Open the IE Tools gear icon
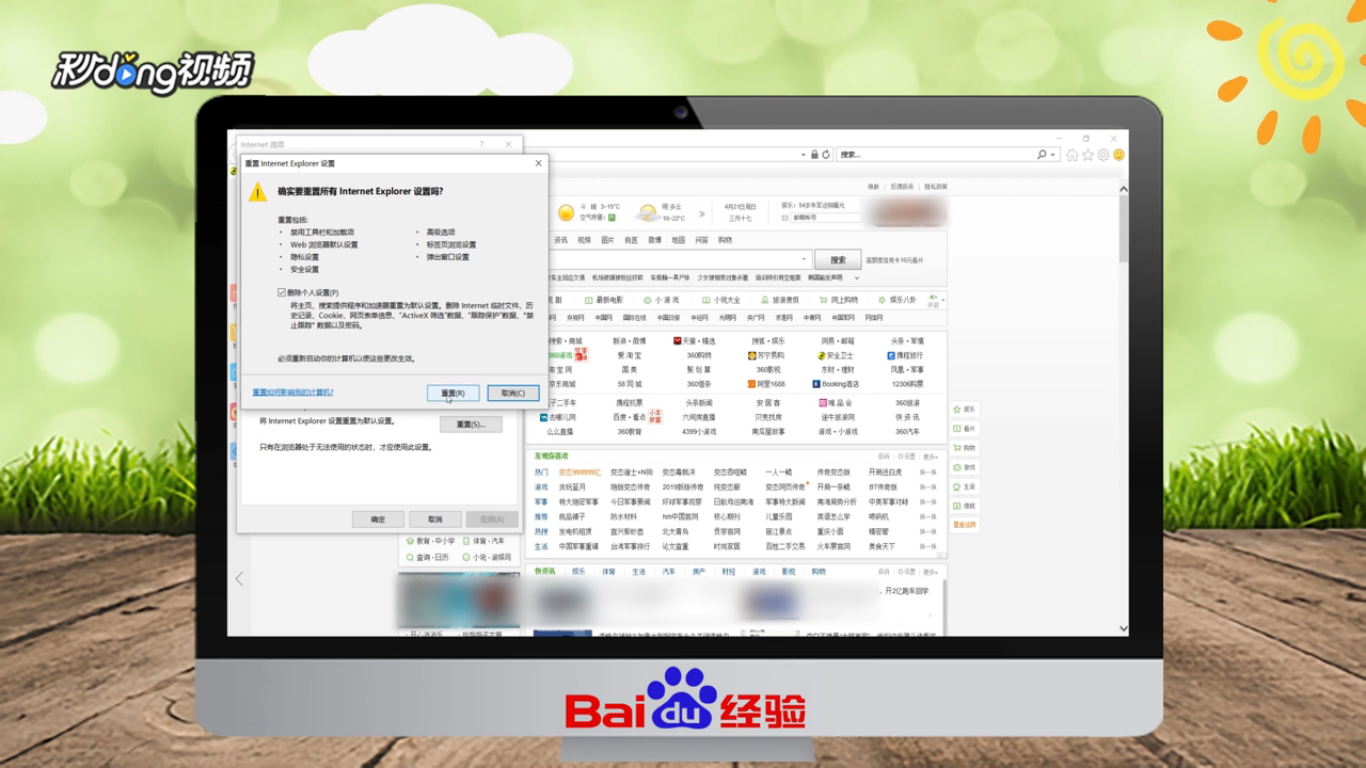 [1103, 155]
